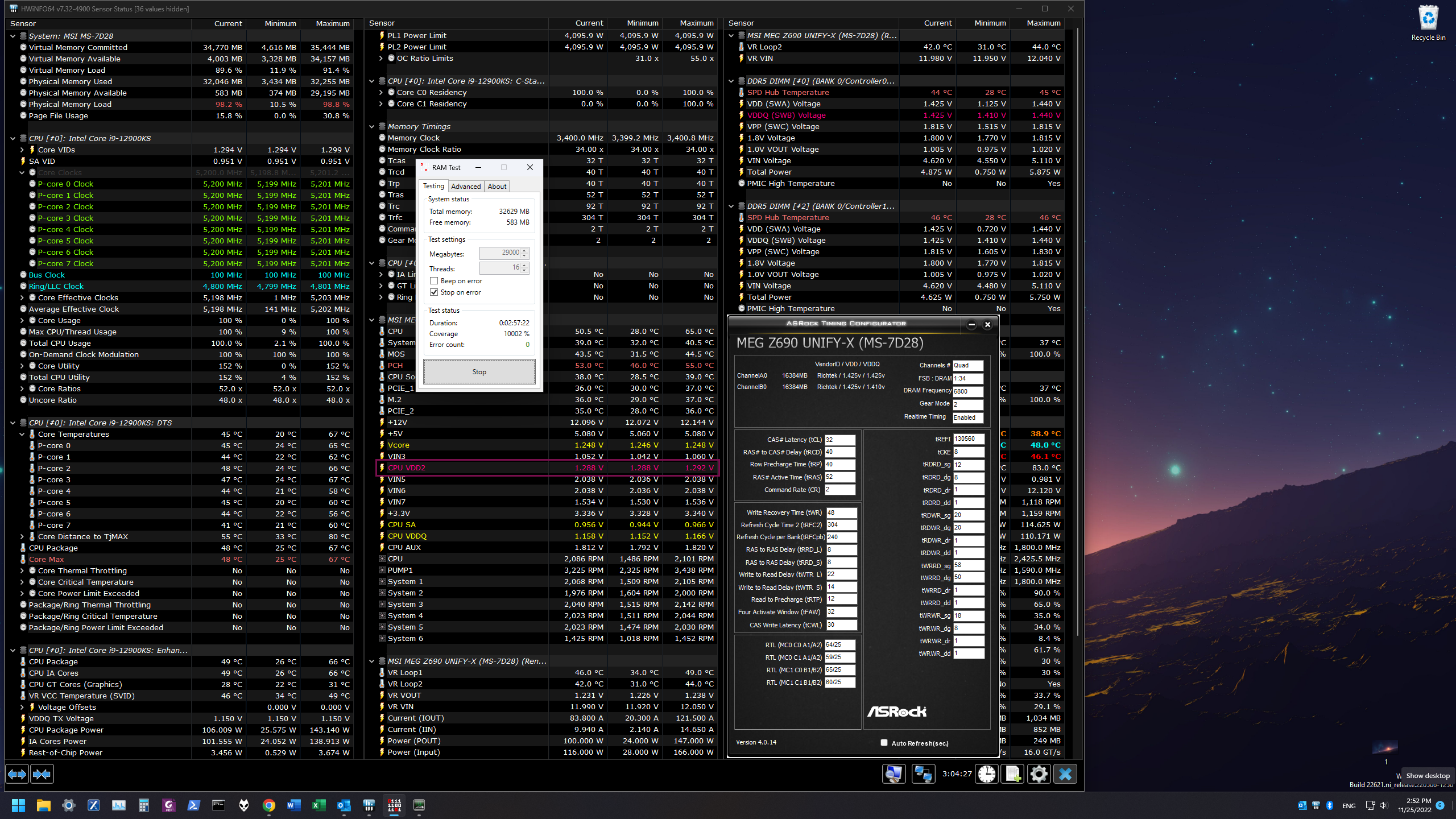Collapse the Memory Timings section
Image resolution: width=1456 pixels, height=819 pixels.
(x=372, y=127)
